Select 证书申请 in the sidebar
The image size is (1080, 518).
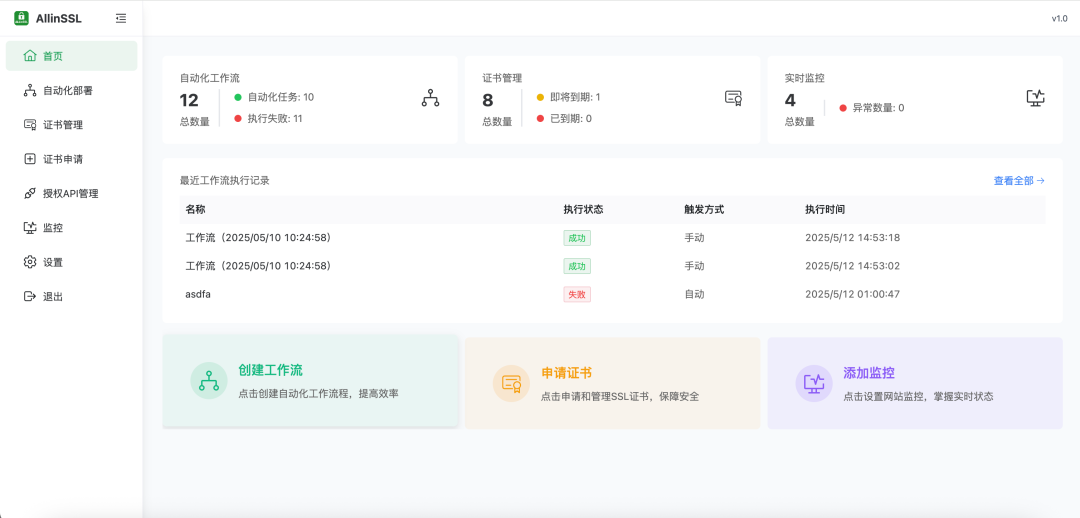pyautogui.click(x=72, y=159)
